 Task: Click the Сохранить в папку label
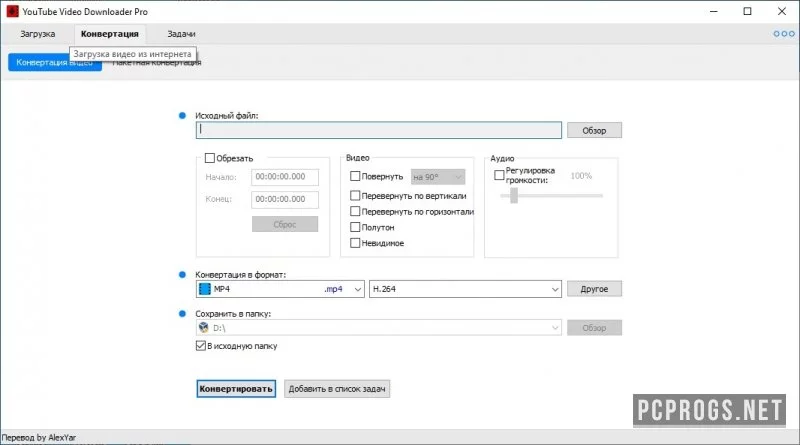tap(233, 314)
